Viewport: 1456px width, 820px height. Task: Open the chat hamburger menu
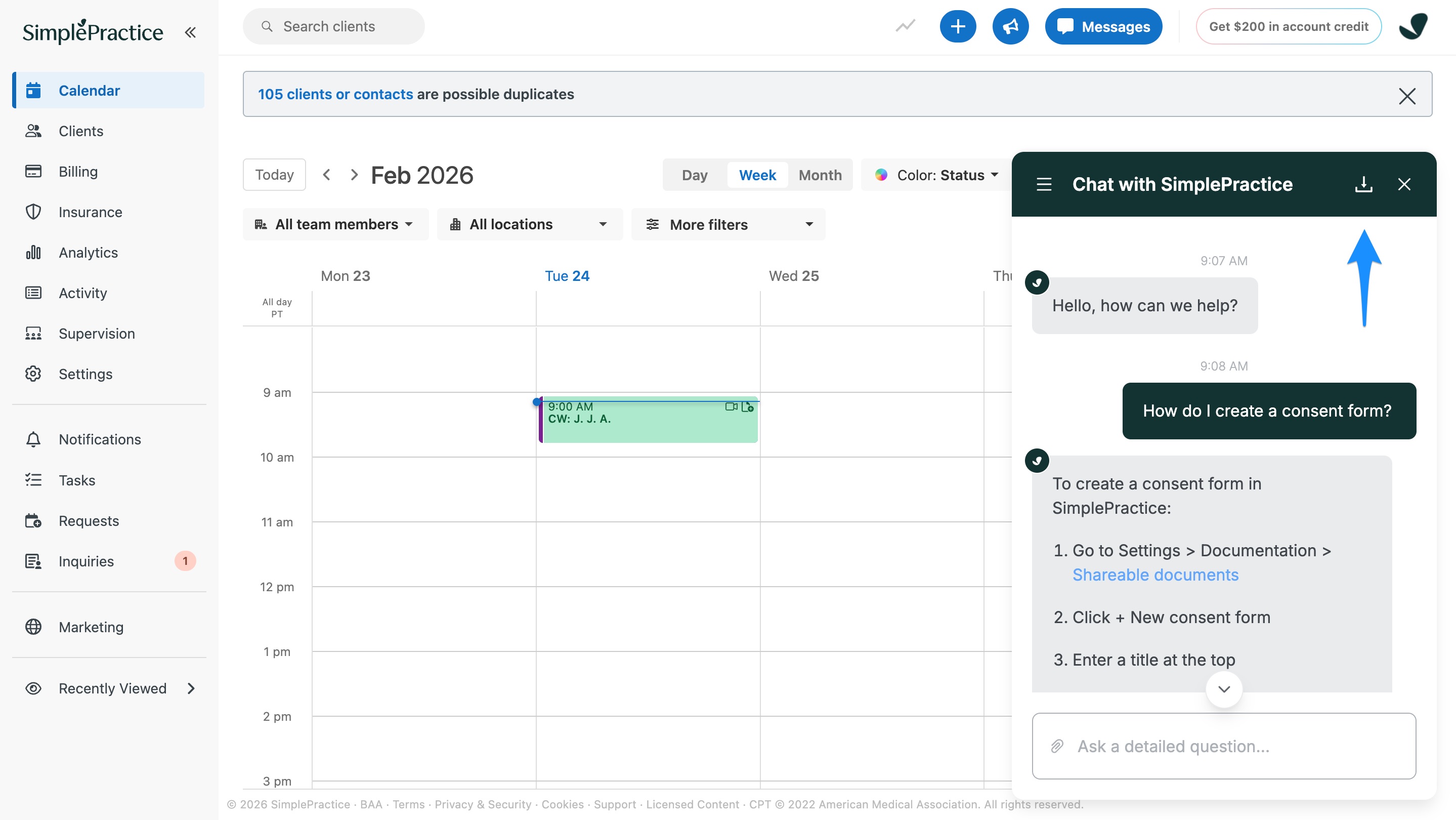click(x=1043, y=184)
